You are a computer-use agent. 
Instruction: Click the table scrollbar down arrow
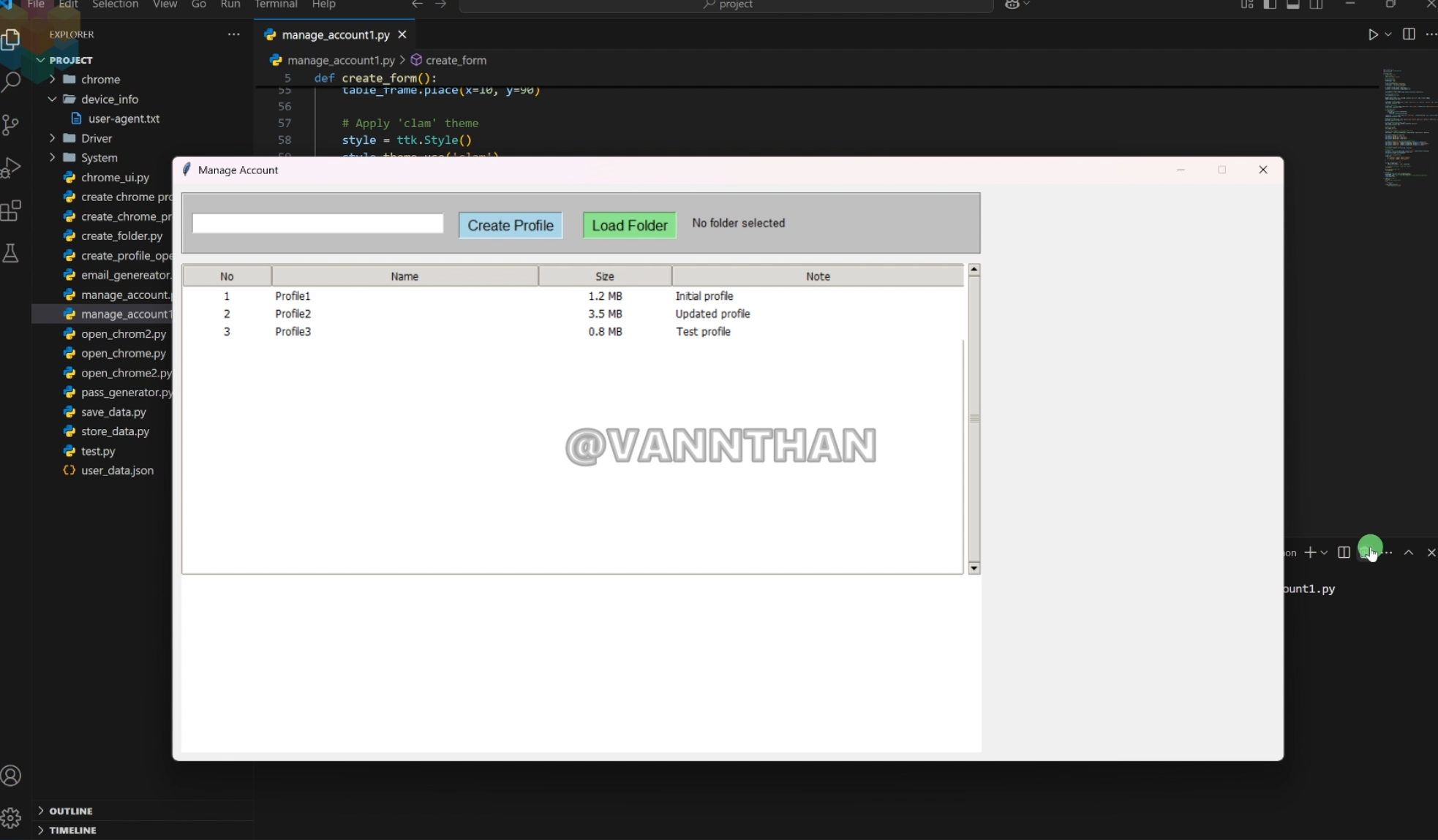click(x=974, y=568)
